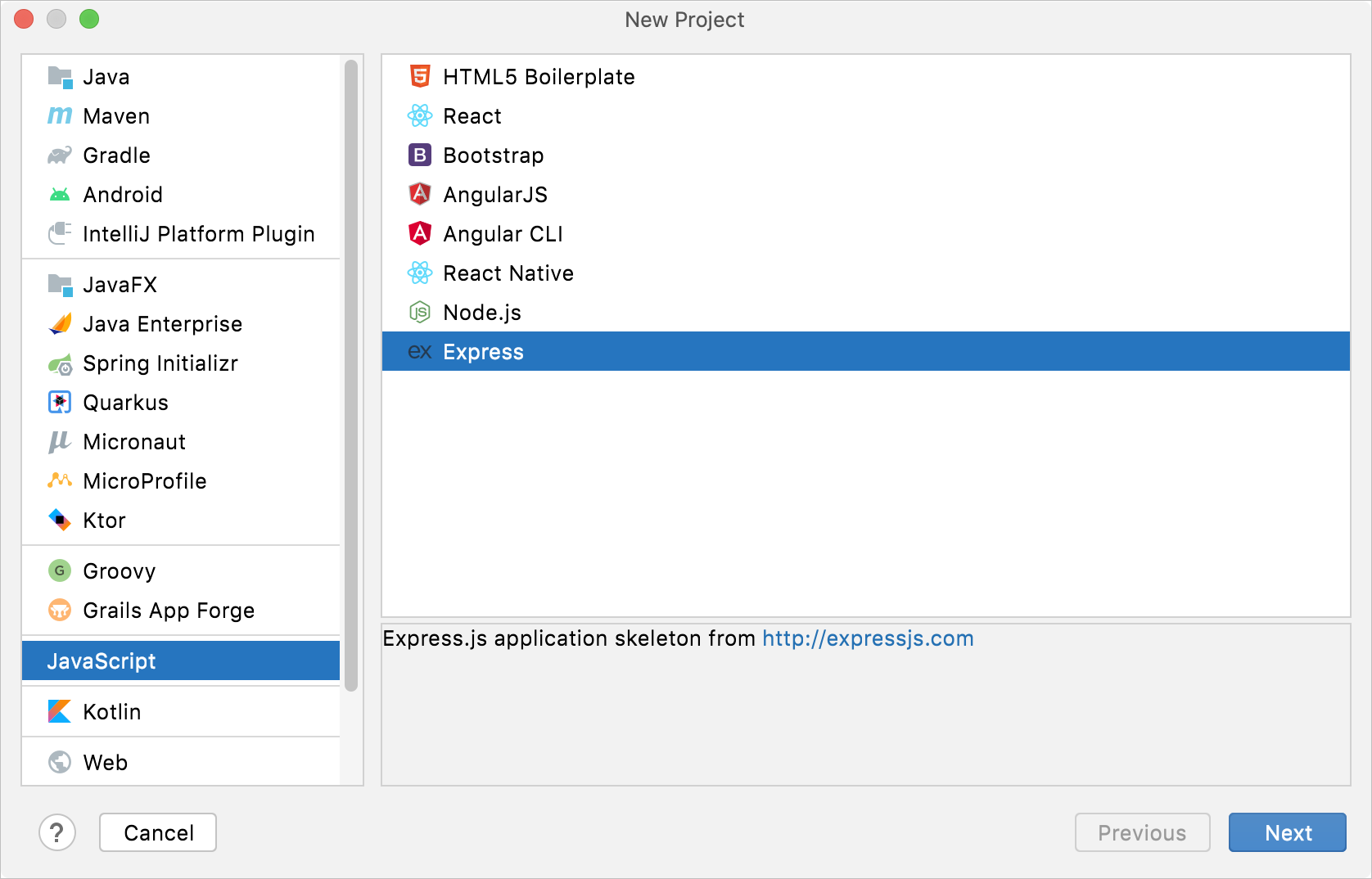Click the Angular CLI red icon
The image size is (1372, 879).
[420, 234]
